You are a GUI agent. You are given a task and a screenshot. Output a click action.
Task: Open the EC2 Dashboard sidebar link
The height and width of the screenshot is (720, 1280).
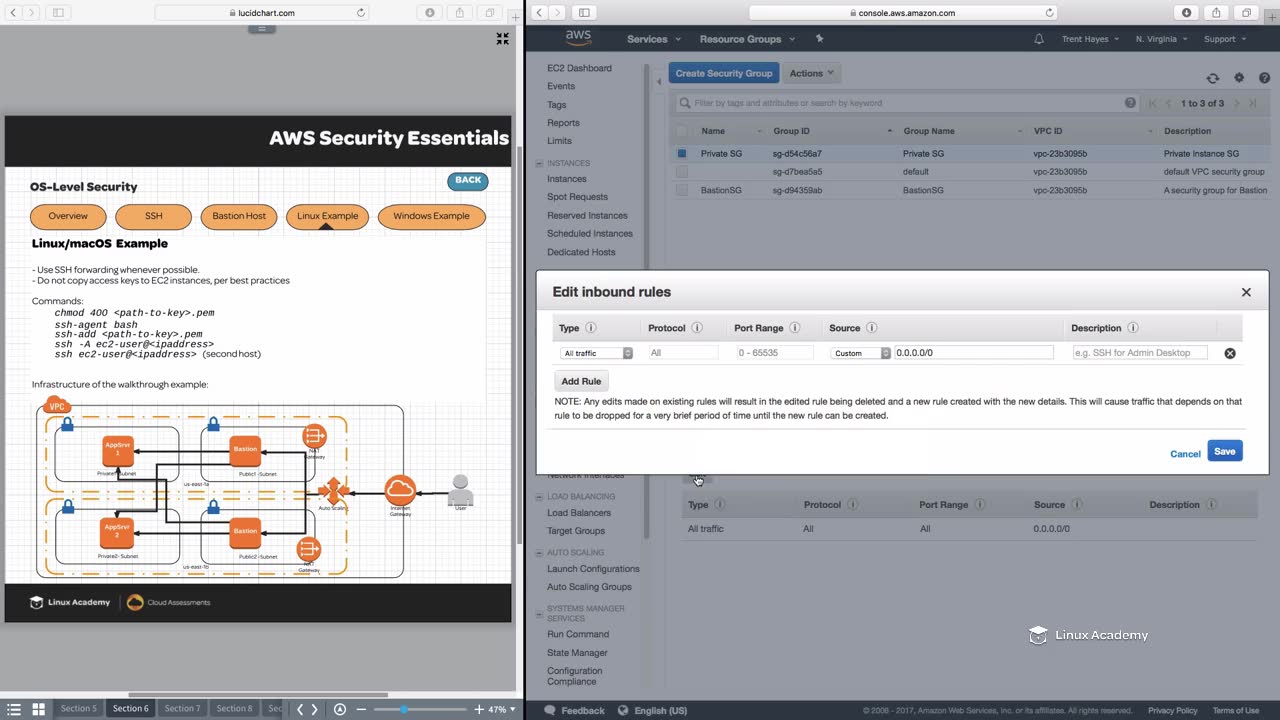click(x=579, y=68)
